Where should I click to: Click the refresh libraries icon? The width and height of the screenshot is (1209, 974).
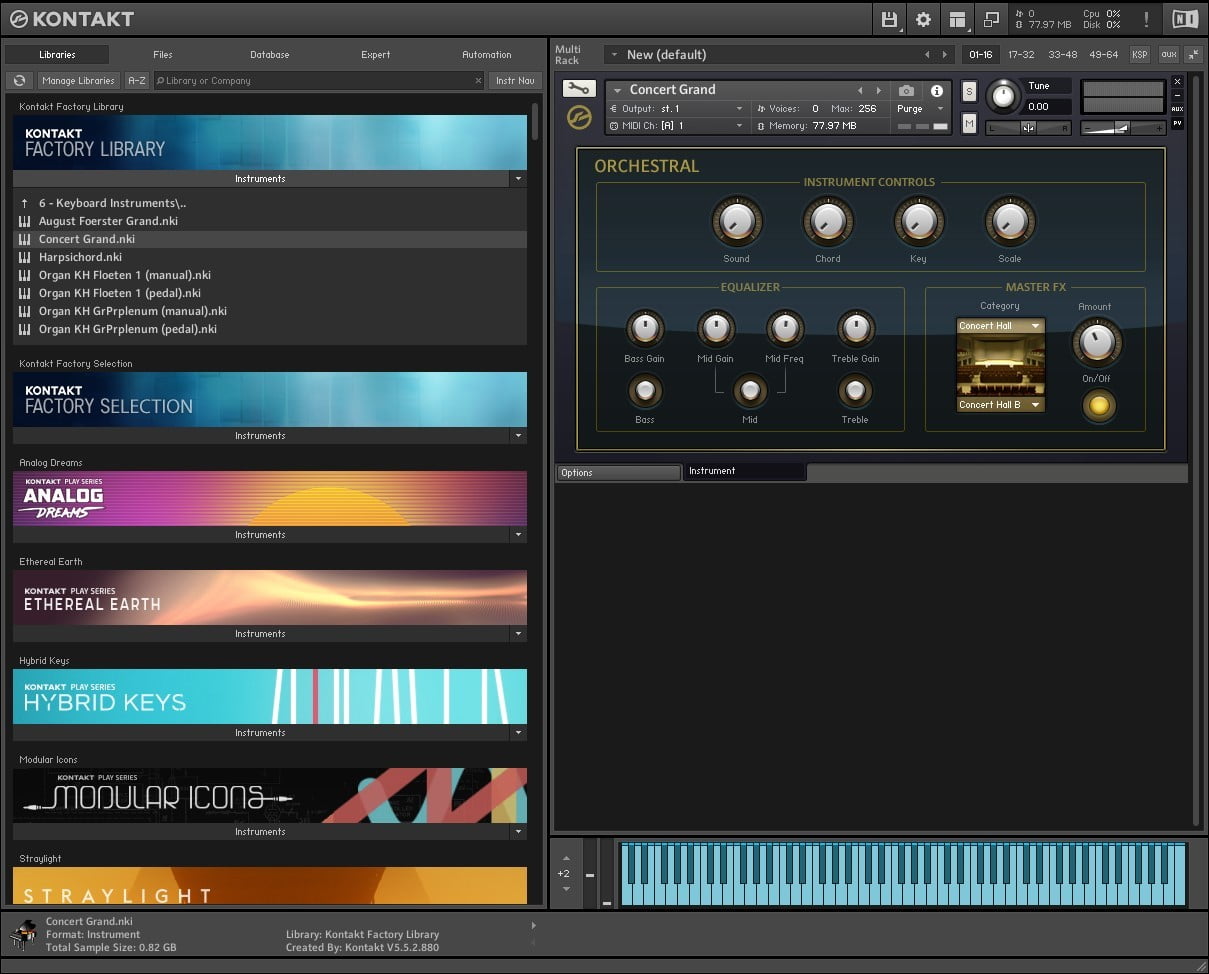point(19,81)
